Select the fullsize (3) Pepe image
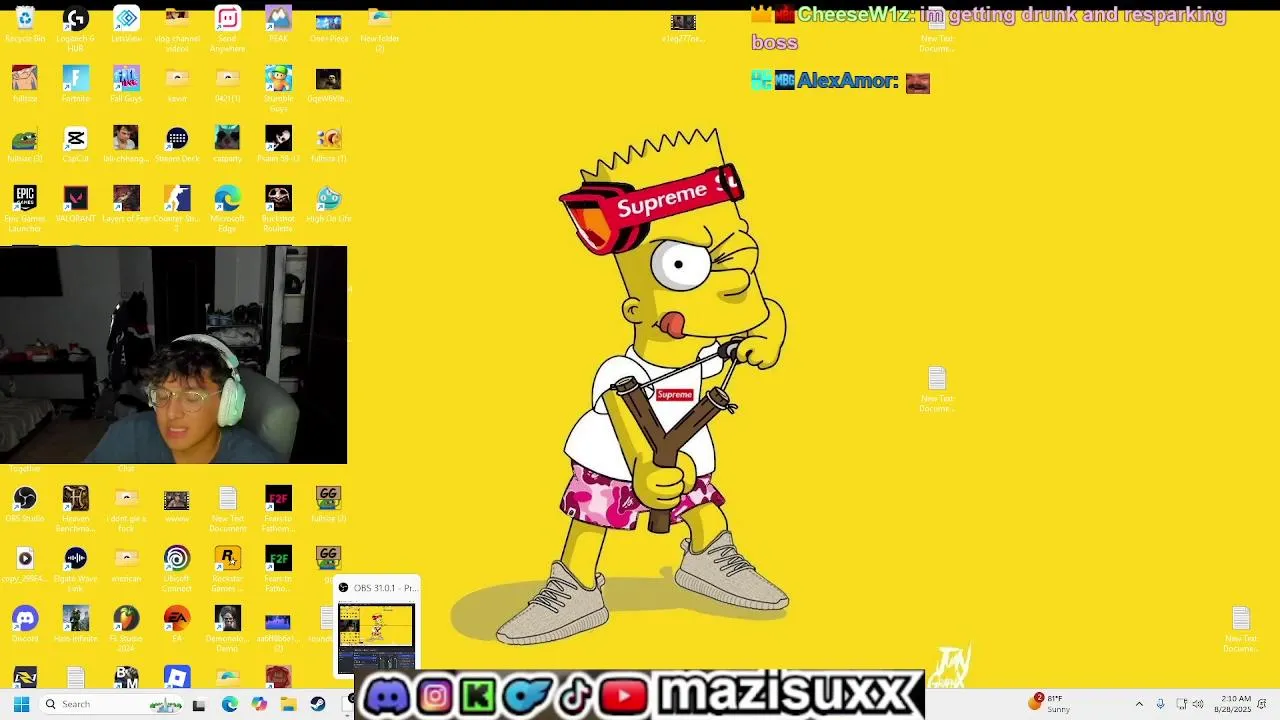The image size is (1280, 720). click(x=25, y=144)
